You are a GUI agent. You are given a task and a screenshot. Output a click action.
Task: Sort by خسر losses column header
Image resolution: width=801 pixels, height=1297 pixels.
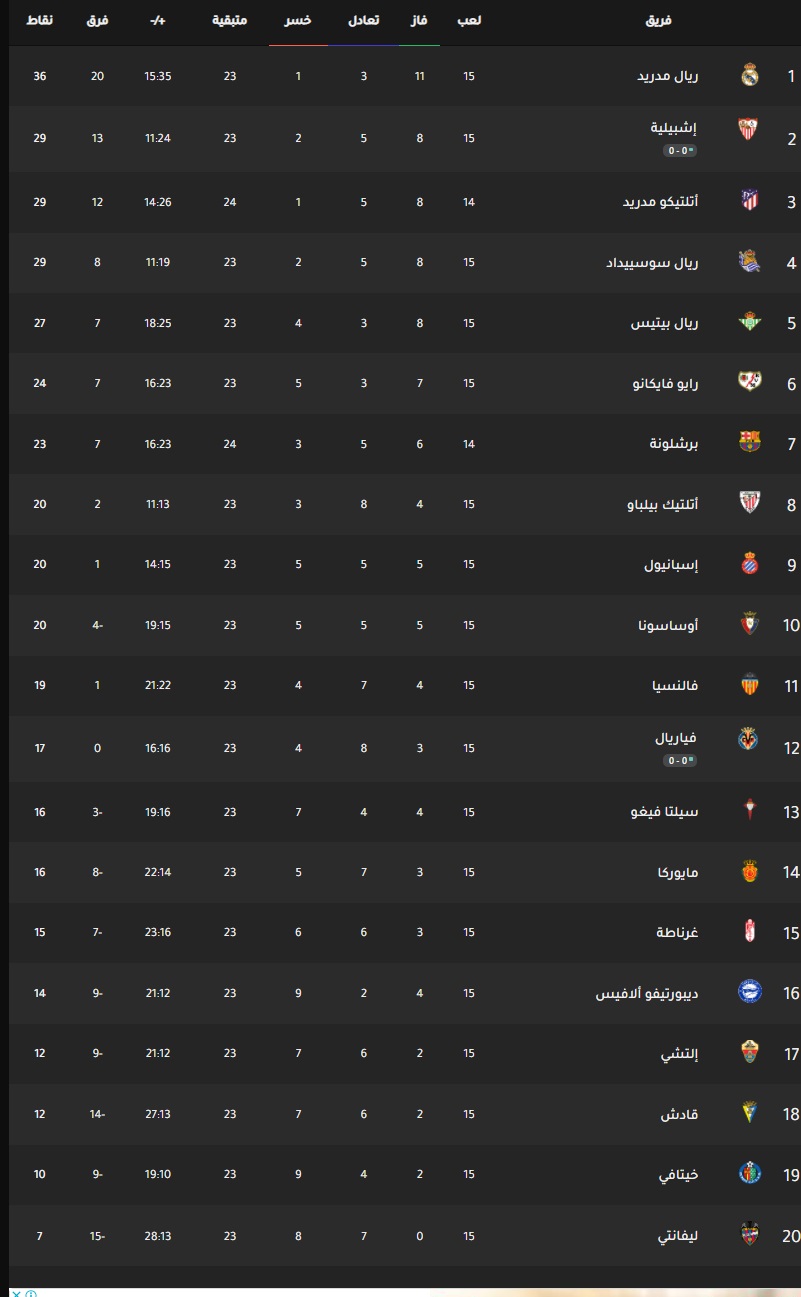point(298,20)
